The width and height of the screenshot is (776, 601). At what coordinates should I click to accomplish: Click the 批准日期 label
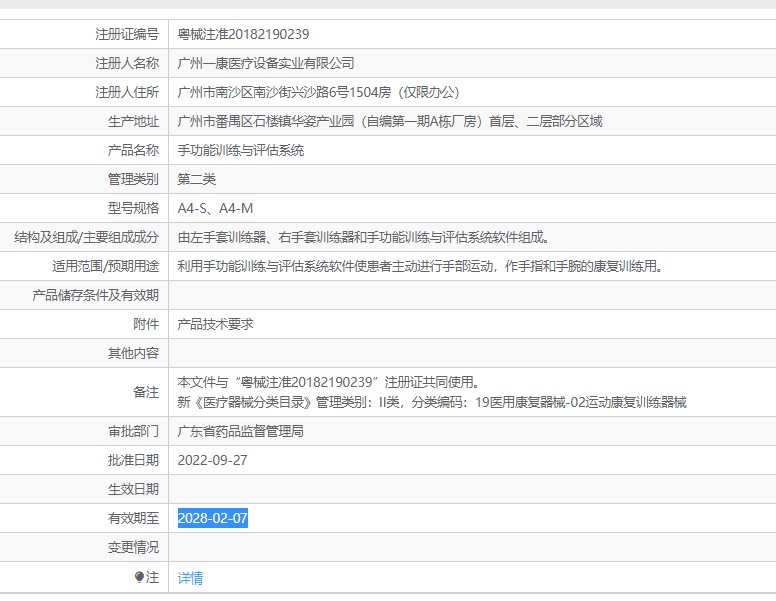coord(134,460)
